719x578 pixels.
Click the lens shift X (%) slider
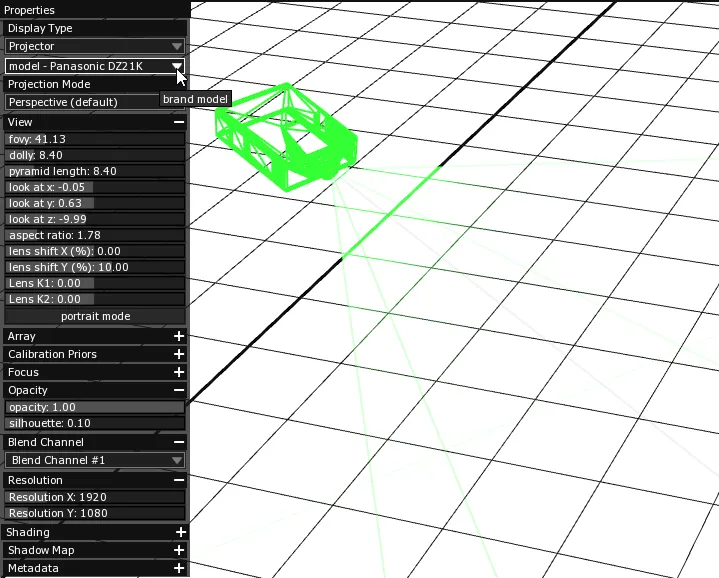tap(95, 251)
